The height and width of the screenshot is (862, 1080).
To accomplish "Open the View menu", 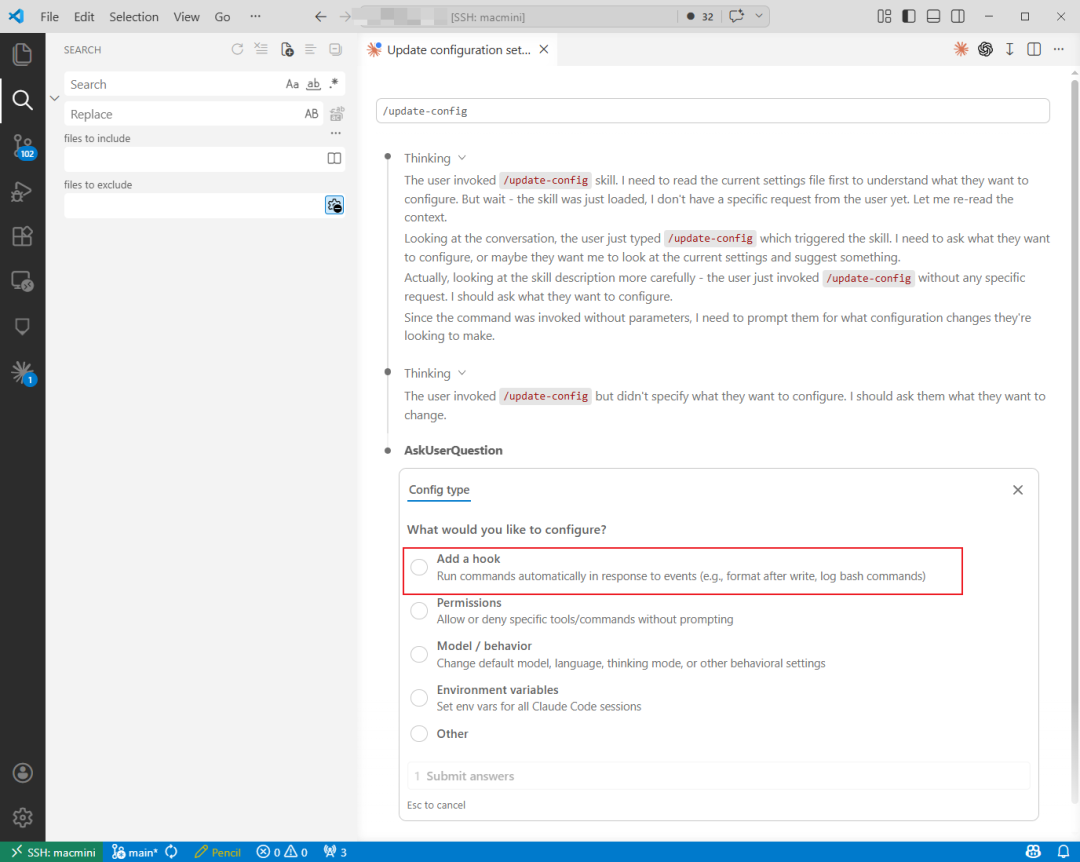I will [x=186, y=17].
